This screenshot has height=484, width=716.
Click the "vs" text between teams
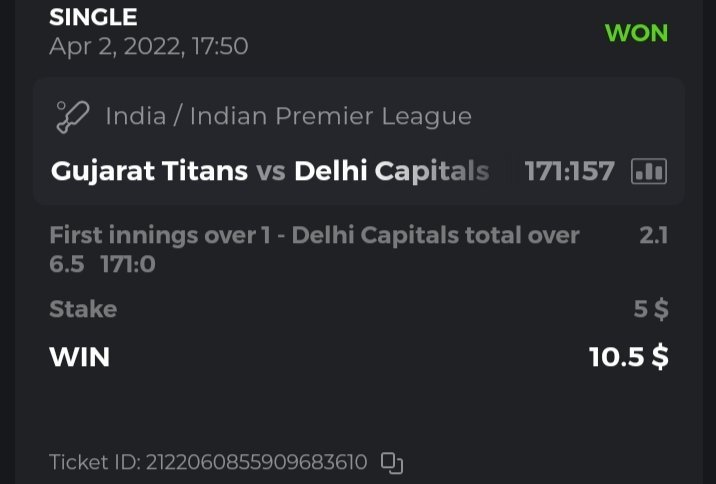click(271, 171)
